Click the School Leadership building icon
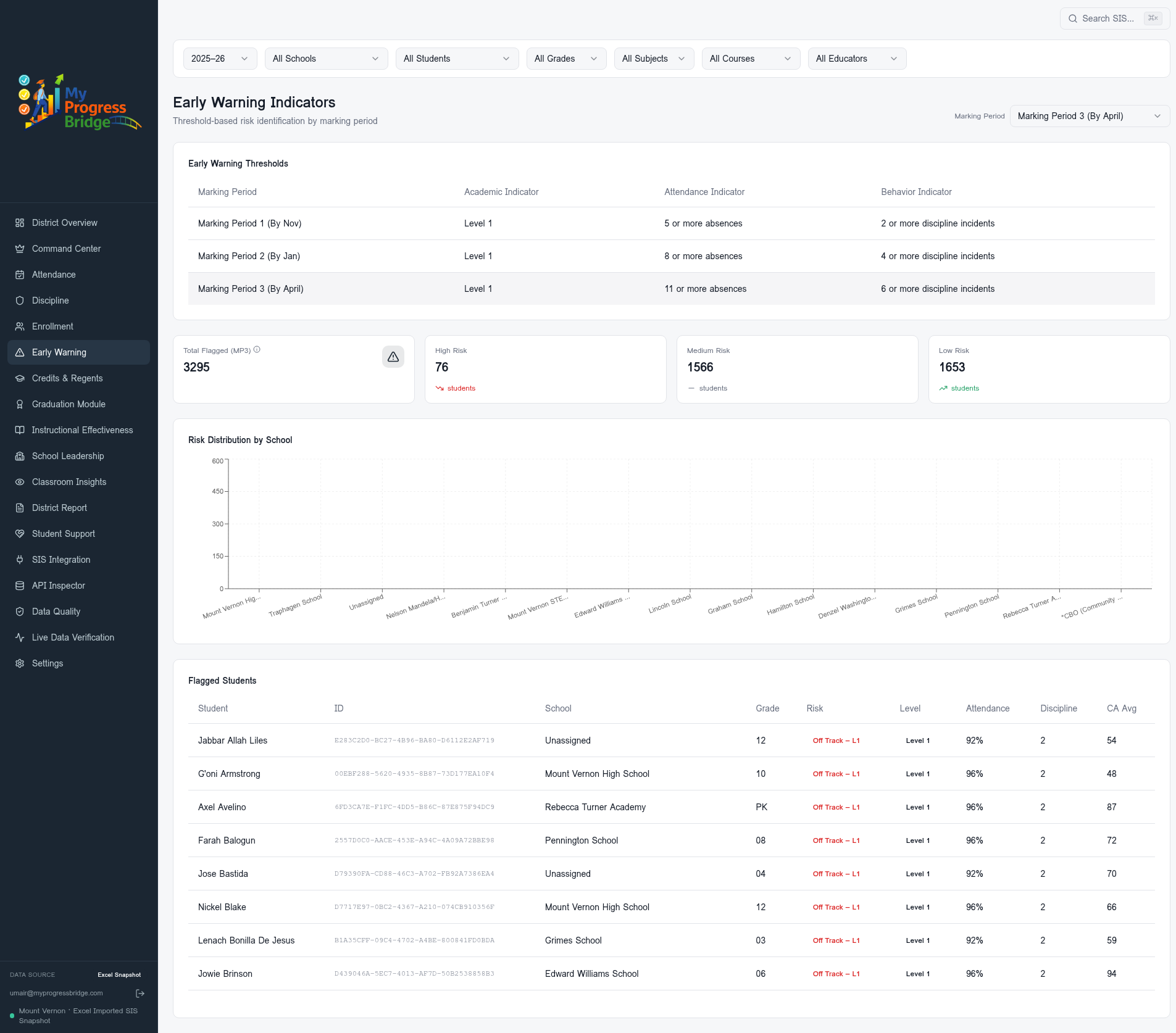1176x1033 pixels. (x=20, y=456)
